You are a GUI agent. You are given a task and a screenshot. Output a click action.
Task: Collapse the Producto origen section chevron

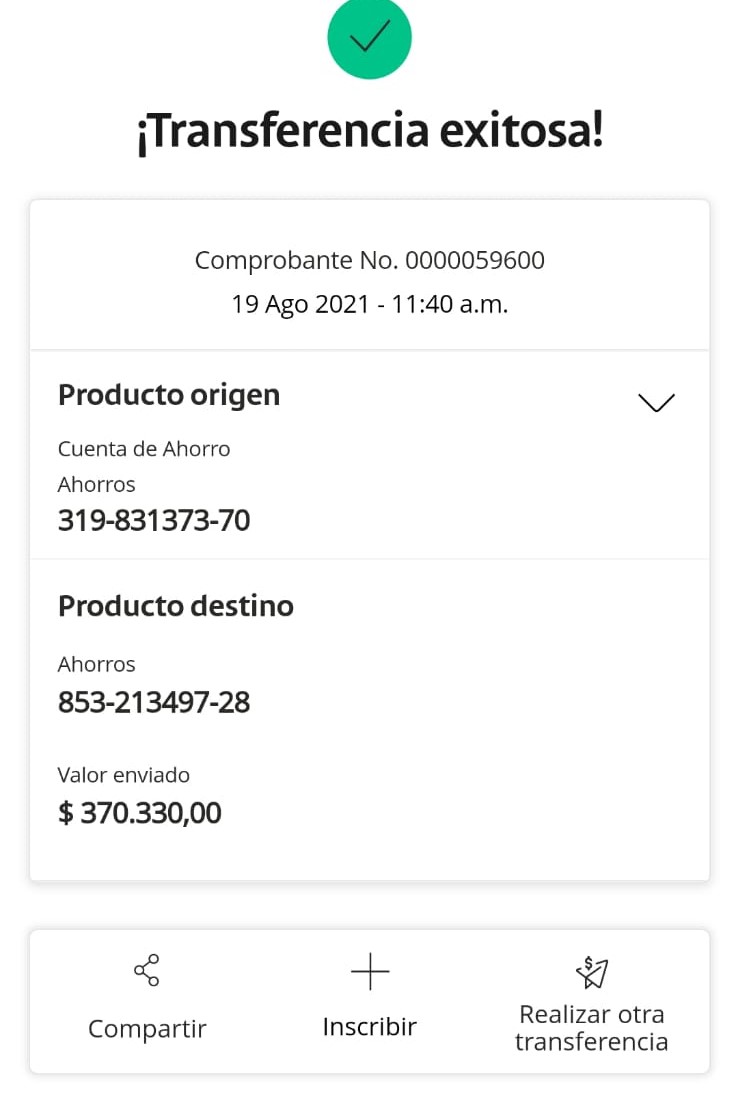(656, 402)
